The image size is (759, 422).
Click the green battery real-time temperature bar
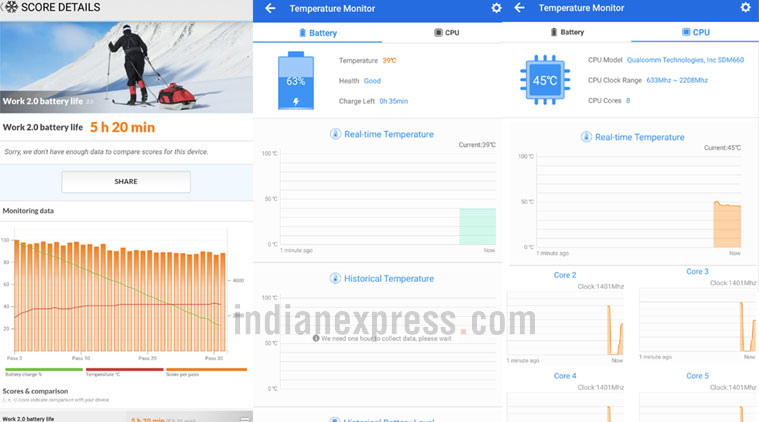[x=477, y=226]
